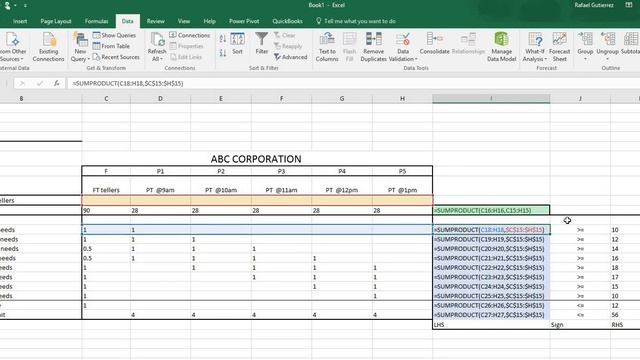Switch to the Review tab
The width and height of the screenshot is (640, 360).
(x=156, y=21)
